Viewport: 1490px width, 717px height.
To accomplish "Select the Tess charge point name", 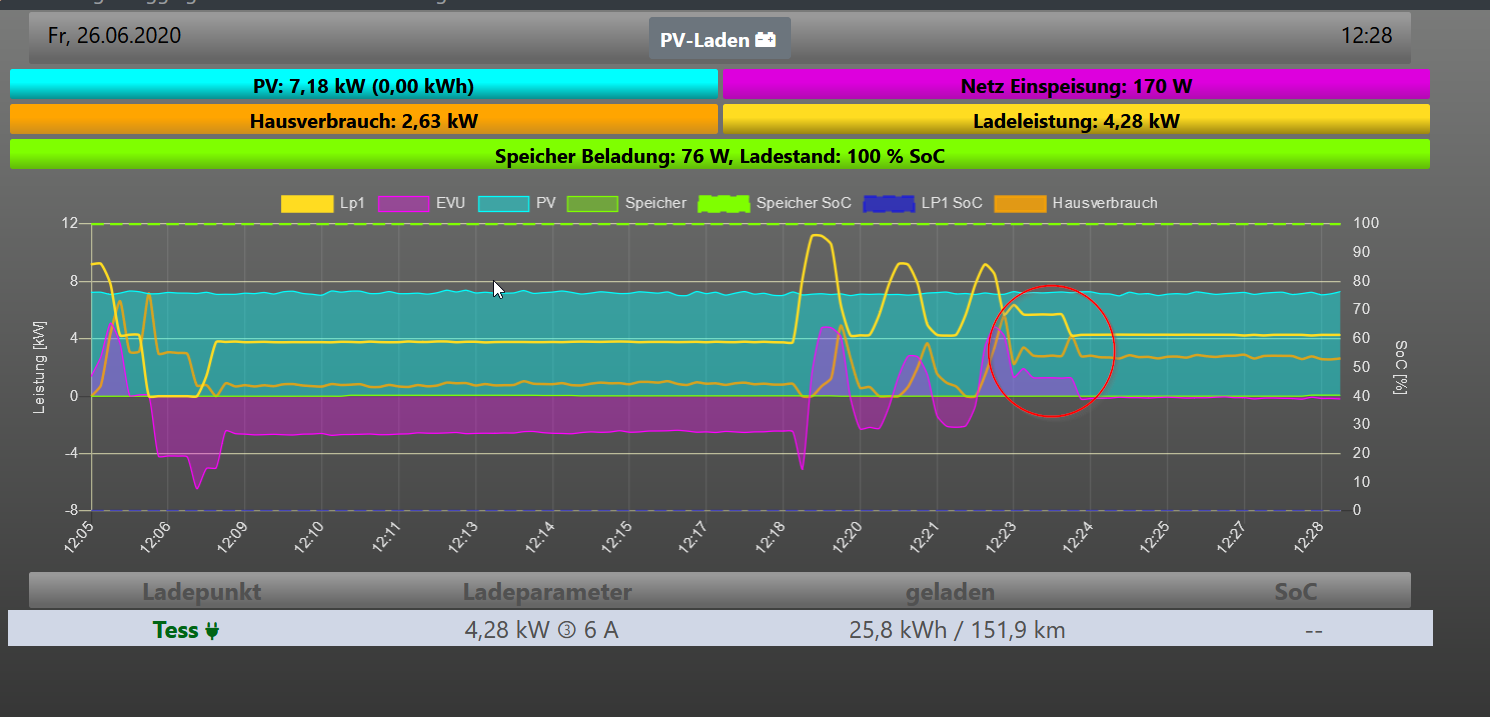I will point(175,631).
